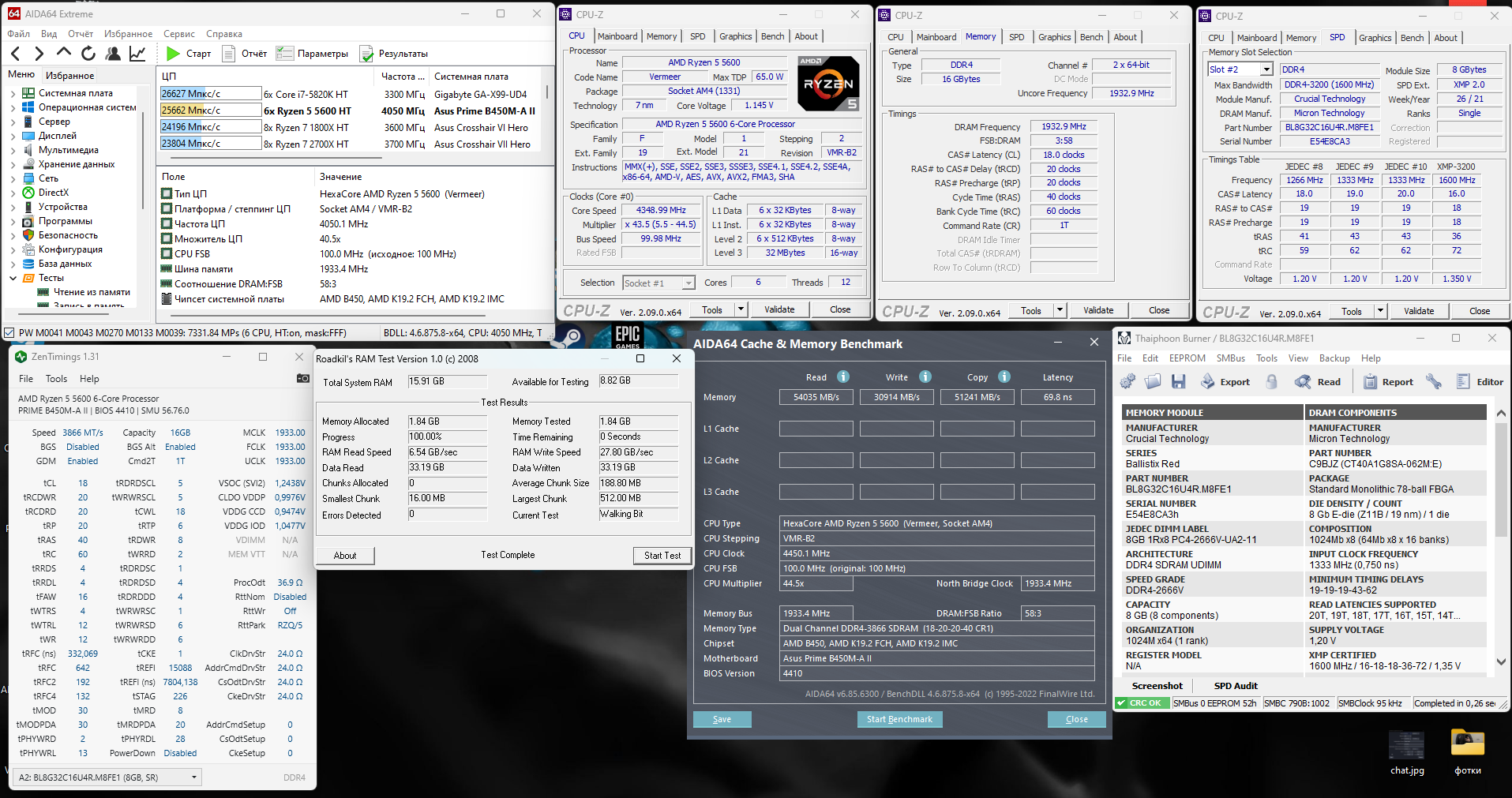Open the Сервис menu in AIDA64
1512x798 pixels.
click(x=179, y=34)
